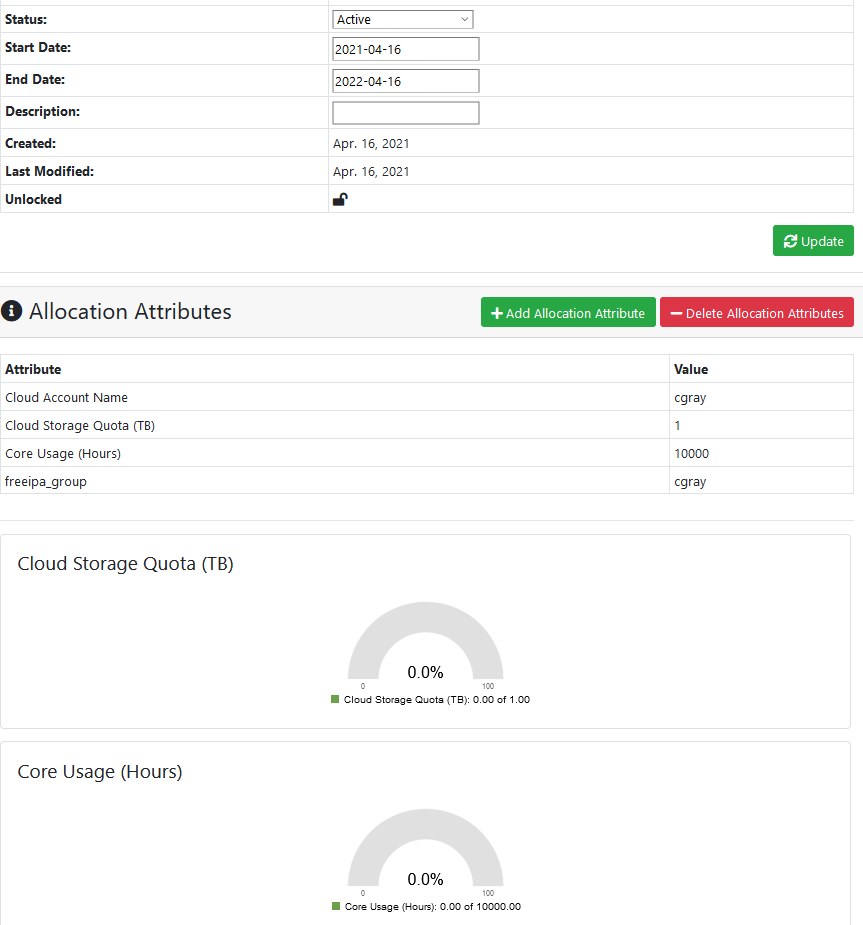Viewport: 863px width, 925px height.
Task: Click the cgray value for Cloud Account Name
Action: [x=690, y=398]
